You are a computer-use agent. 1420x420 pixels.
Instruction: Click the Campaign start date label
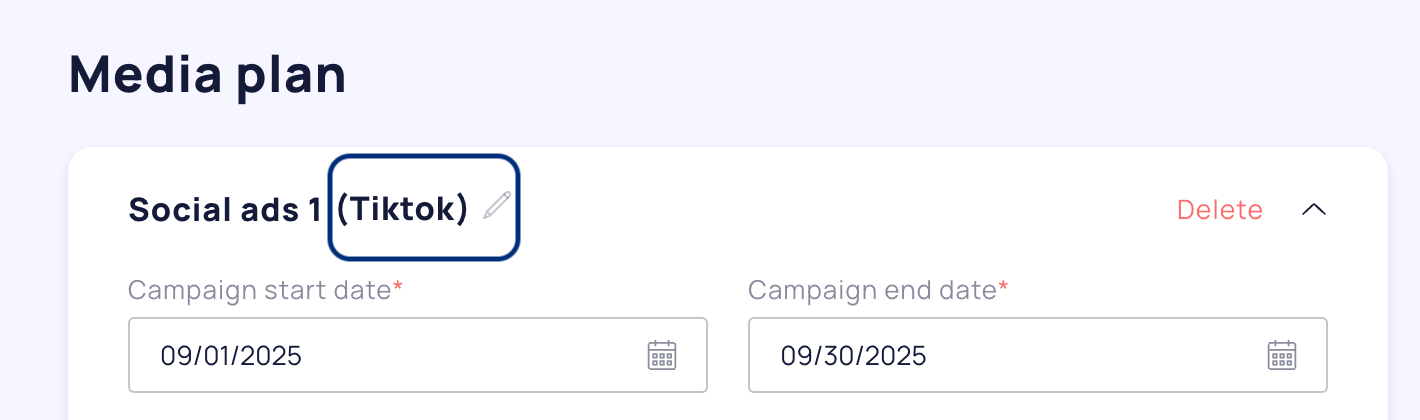[259, 290]
